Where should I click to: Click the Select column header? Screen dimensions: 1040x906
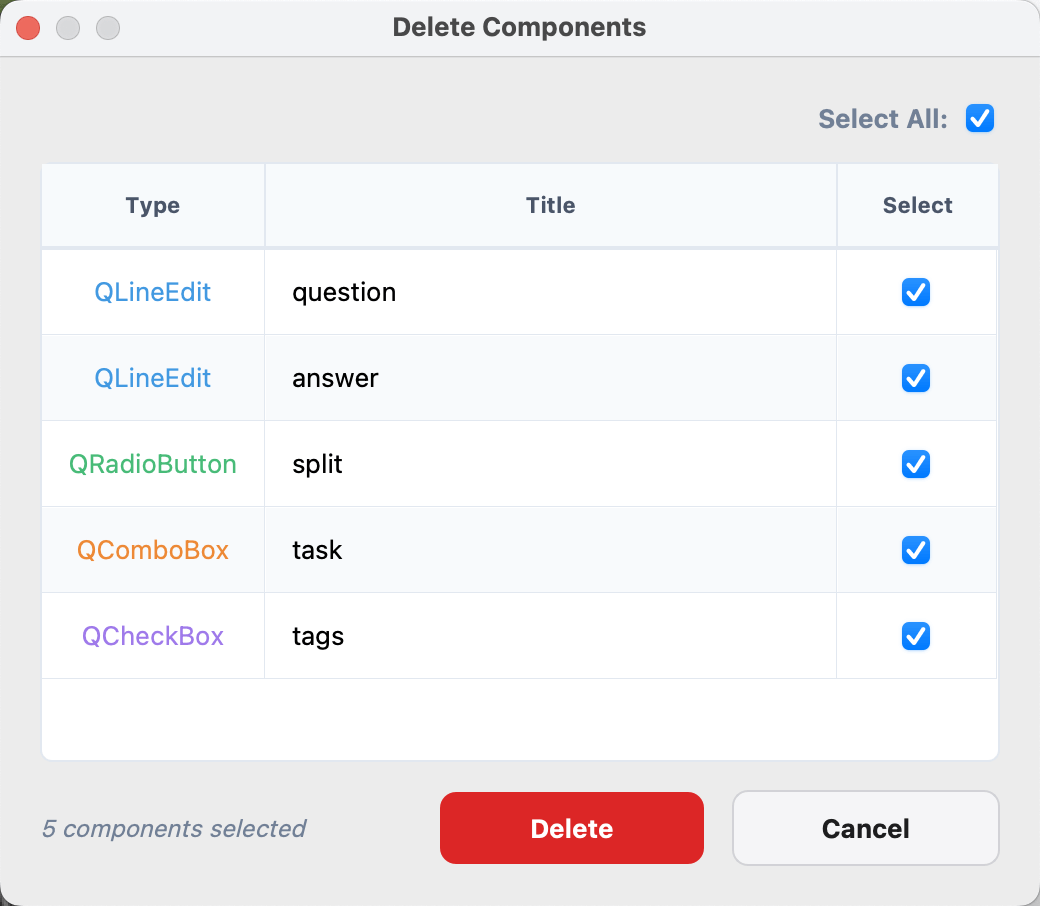coord(917,206)
